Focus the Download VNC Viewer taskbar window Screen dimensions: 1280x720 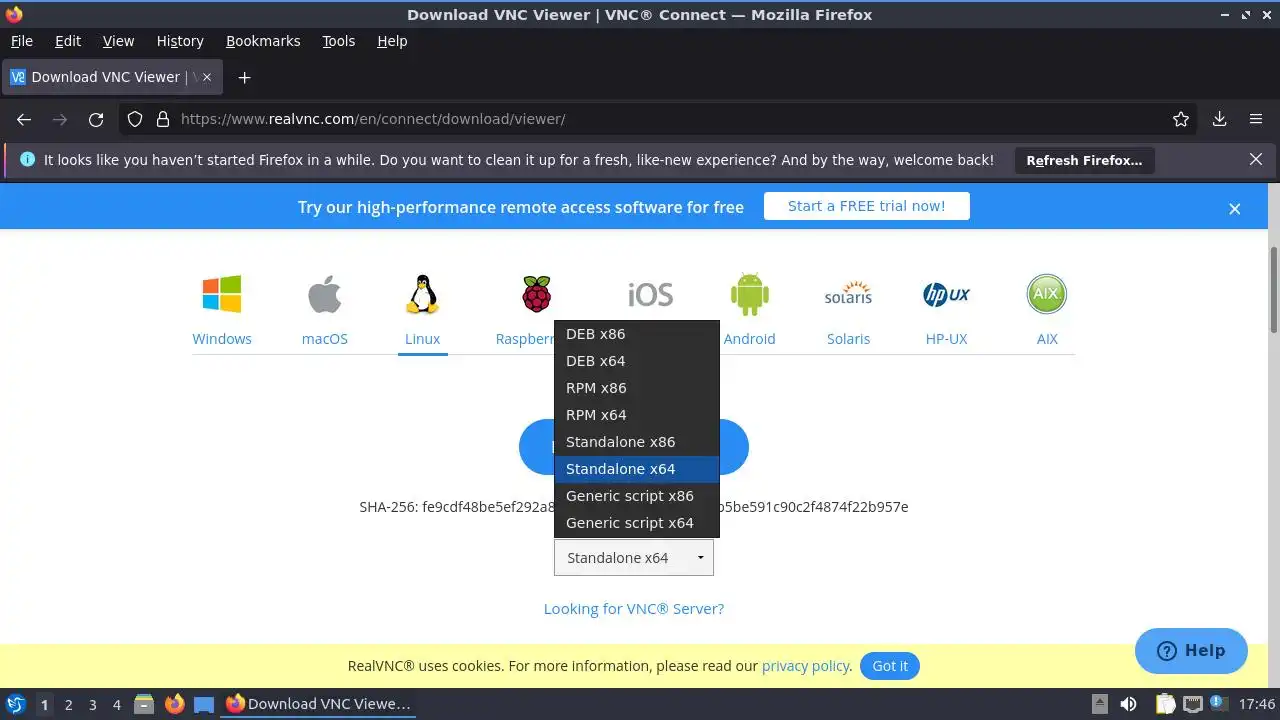click(x=319, y=704)
